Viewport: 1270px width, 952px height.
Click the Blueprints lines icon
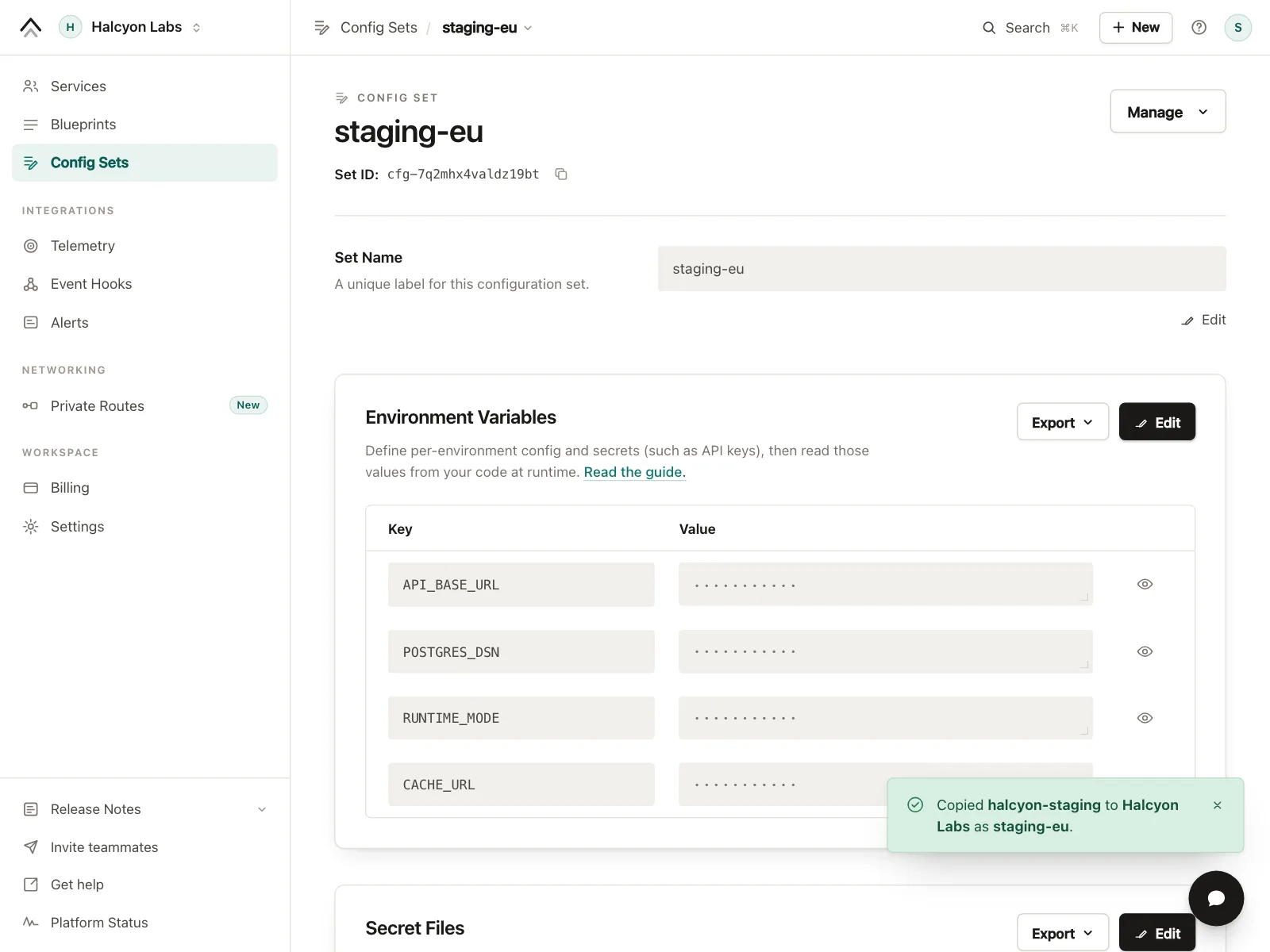coord(31,125)
